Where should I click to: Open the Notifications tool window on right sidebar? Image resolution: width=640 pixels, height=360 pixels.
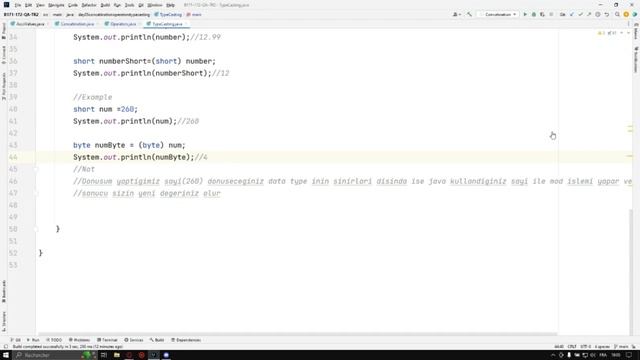[x=636, y=60]
